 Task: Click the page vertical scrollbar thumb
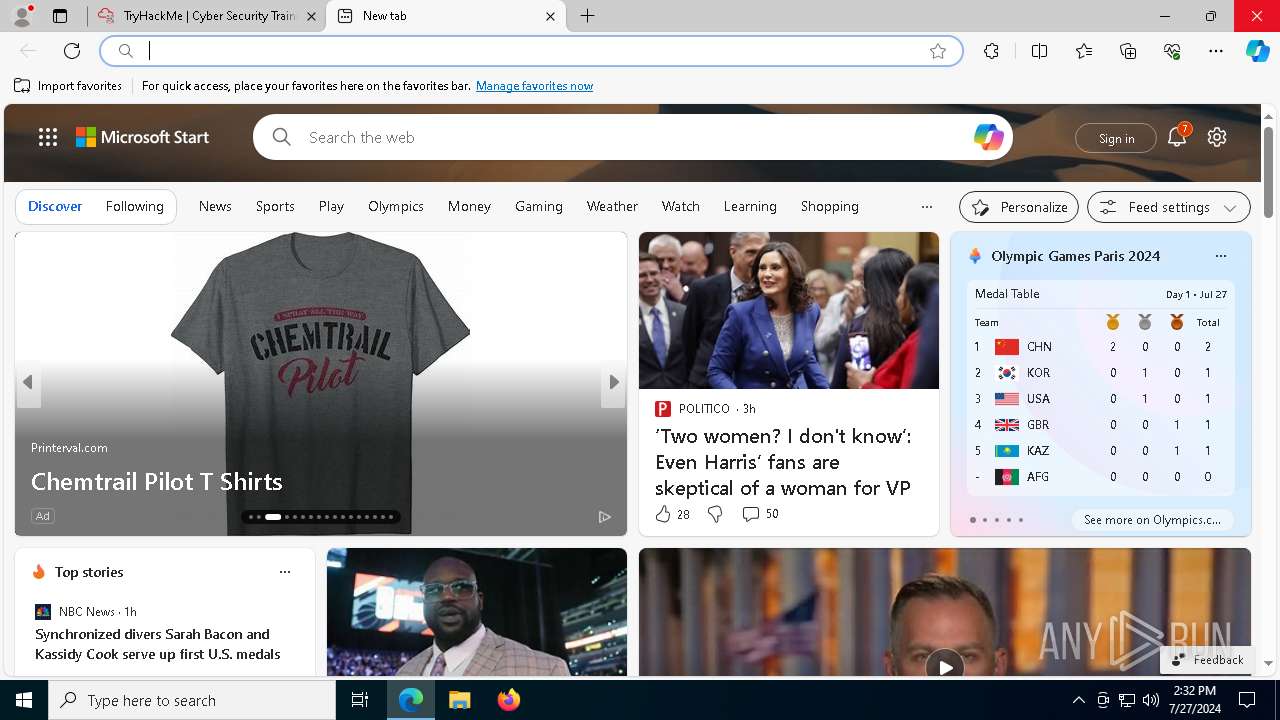pyautogui.click(x=1269, y=172)
